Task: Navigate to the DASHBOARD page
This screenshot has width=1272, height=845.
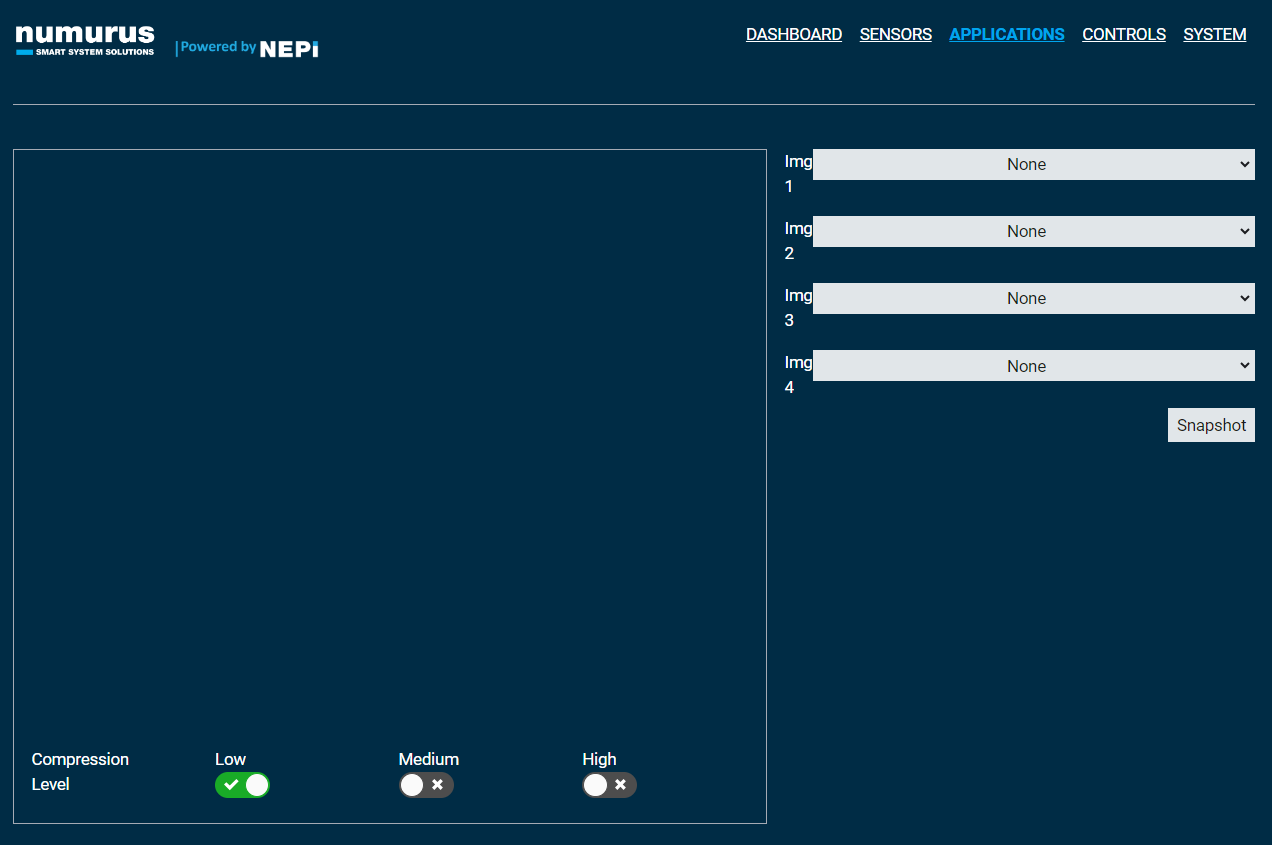Action: [x=794, y=34]
